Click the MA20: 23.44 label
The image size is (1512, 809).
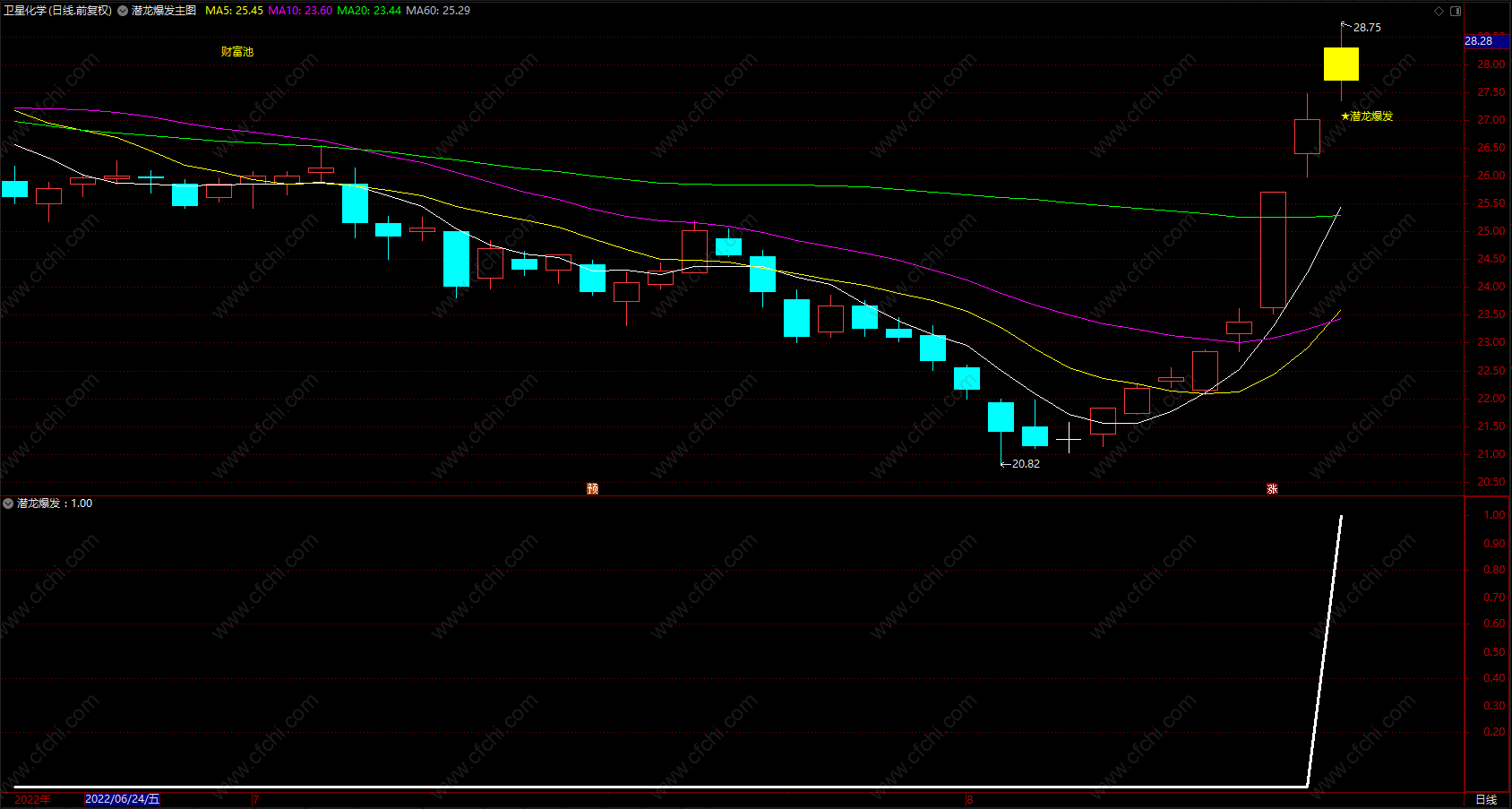(369, 11)
